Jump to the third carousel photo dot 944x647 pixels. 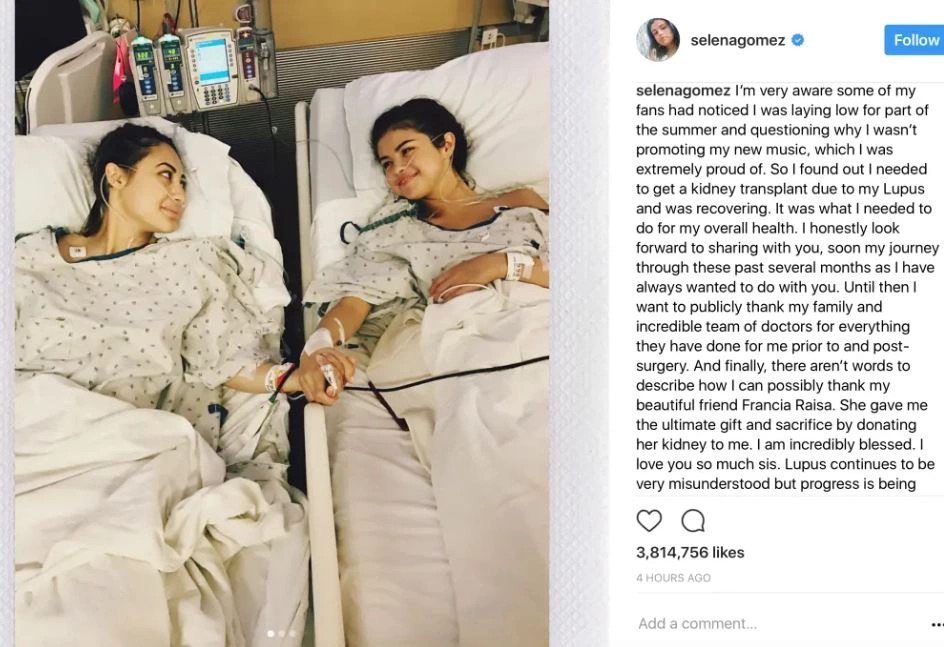click(293, 633)
